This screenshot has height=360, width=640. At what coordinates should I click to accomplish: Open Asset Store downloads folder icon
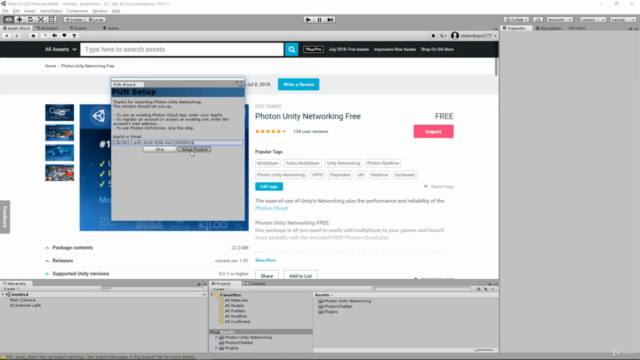54,36
